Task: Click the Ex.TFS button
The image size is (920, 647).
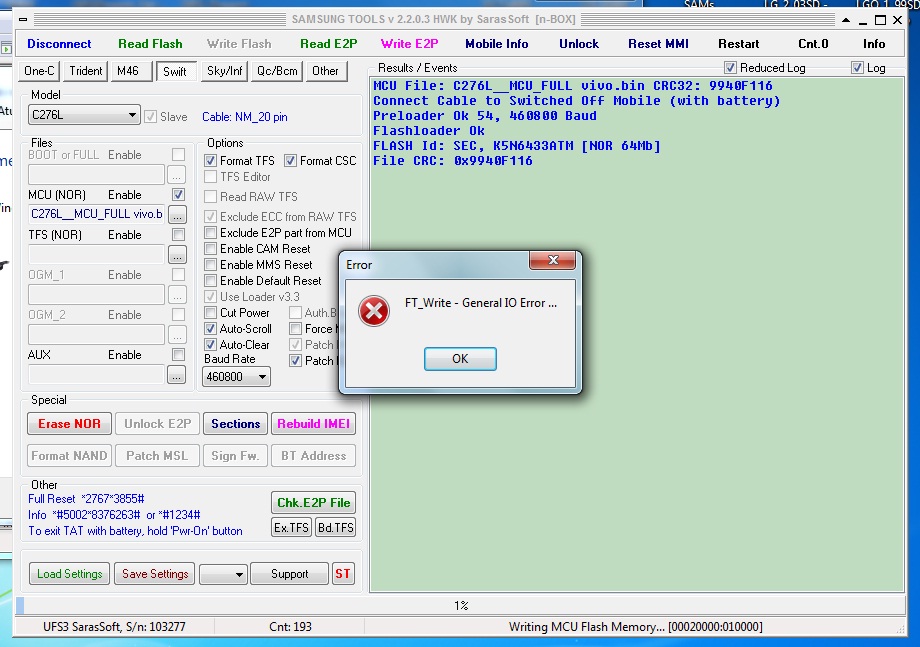Action: [292, 527]
